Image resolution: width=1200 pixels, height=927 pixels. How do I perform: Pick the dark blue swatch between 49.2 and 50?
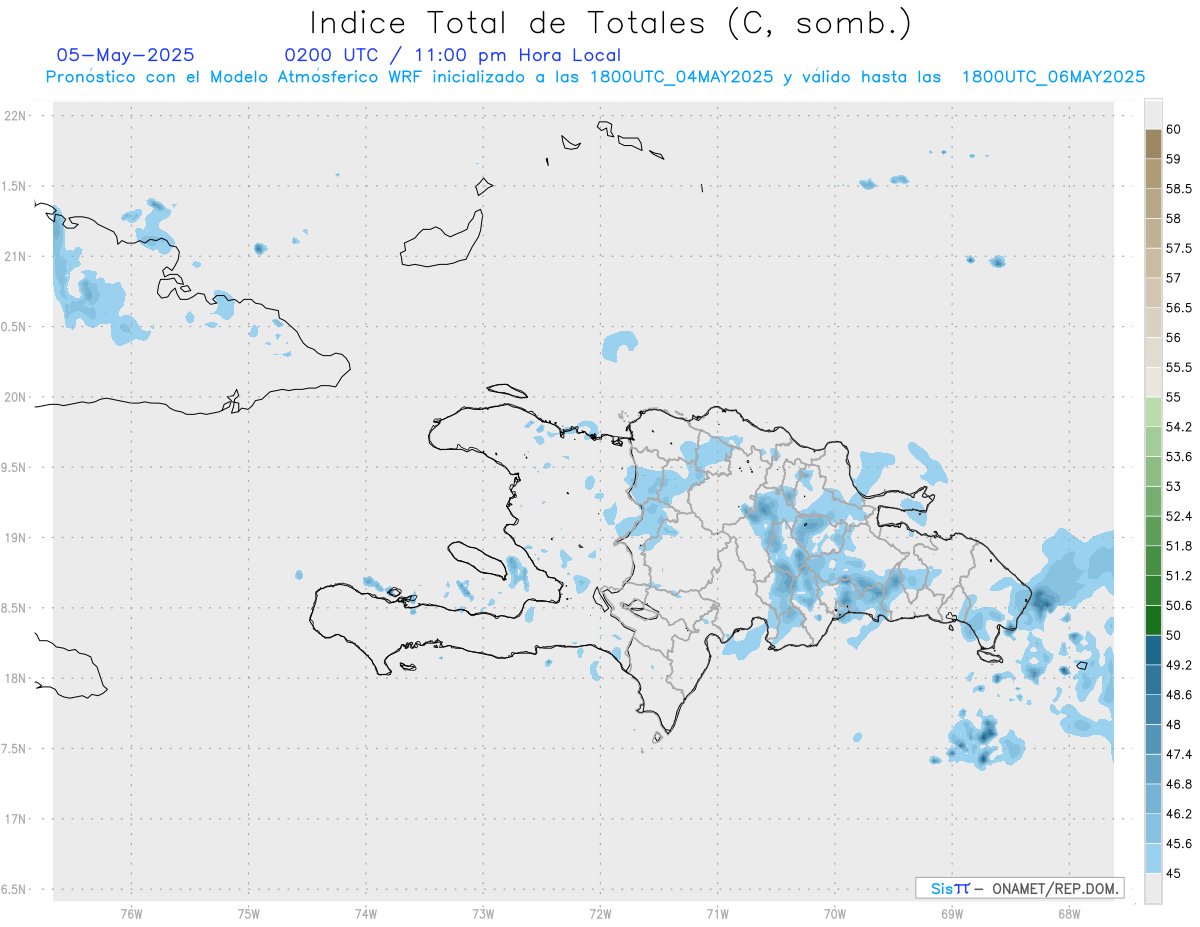(1153, 650)
